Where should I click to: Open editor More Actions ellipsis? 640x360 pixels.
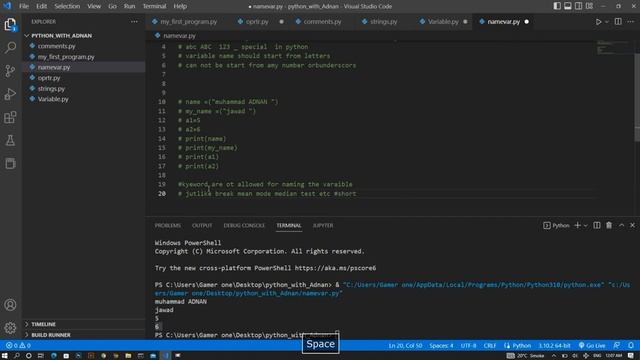pos(631,22)
